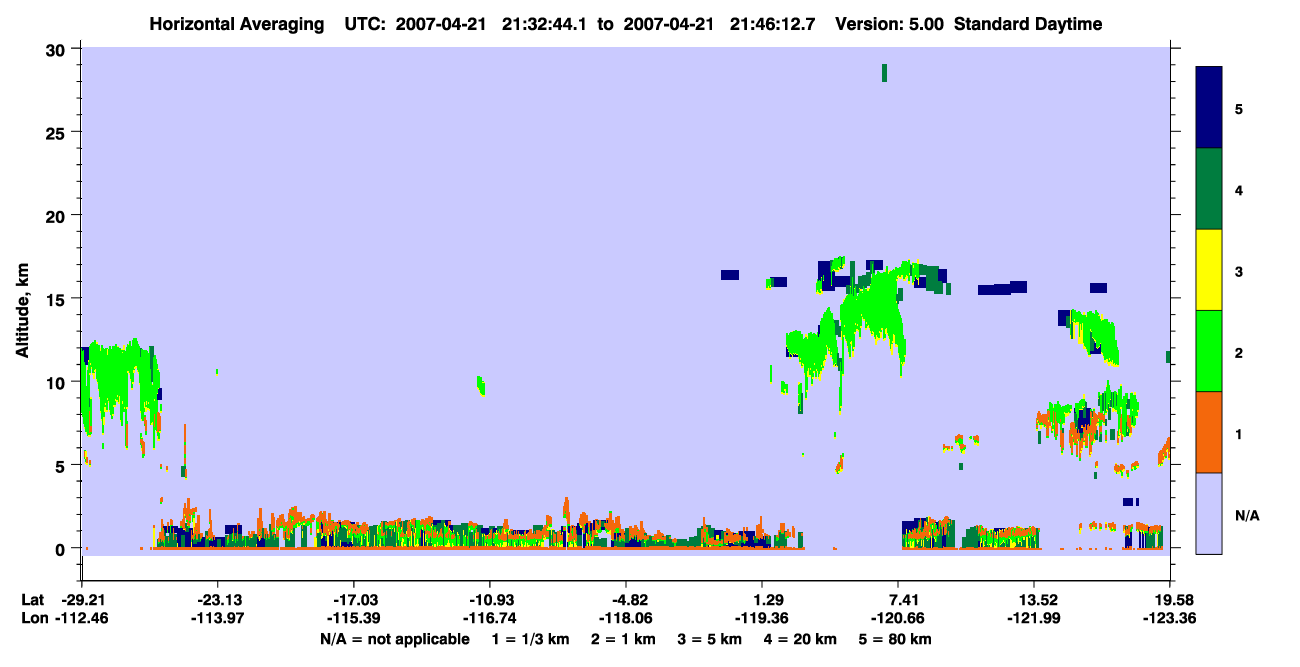Click legend entry '2 = 1 km'

[x=624, y=639]
